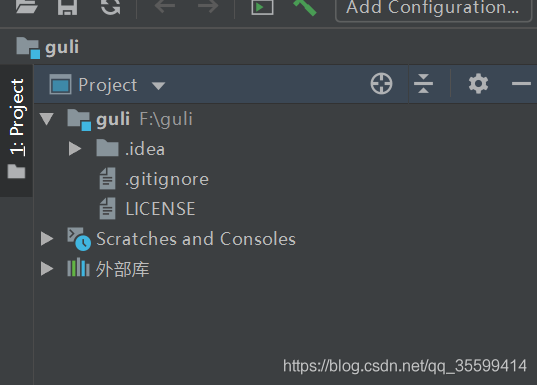Click the run target icon beside hammer
Viewport: 537px width, 385px height.
point(262,7)
